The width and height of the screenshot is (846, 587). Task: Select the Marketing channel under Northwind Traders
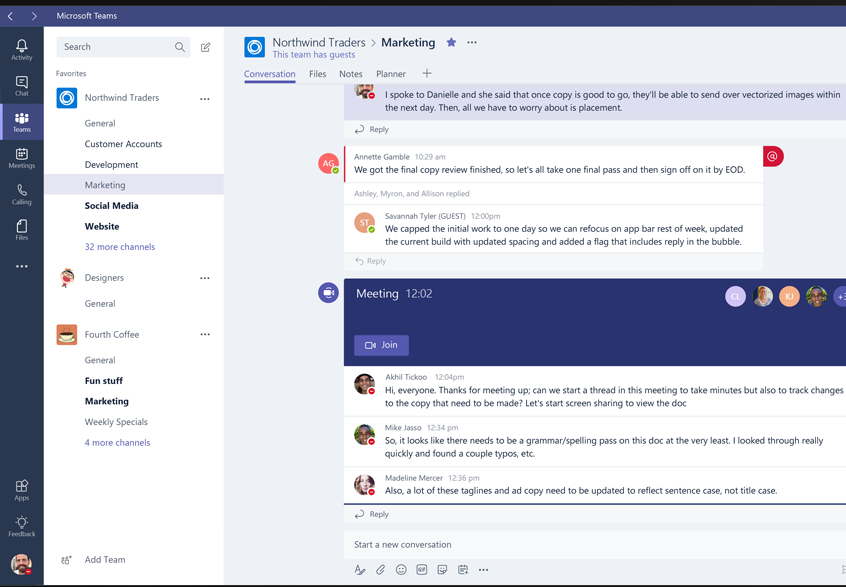point(134,185)
